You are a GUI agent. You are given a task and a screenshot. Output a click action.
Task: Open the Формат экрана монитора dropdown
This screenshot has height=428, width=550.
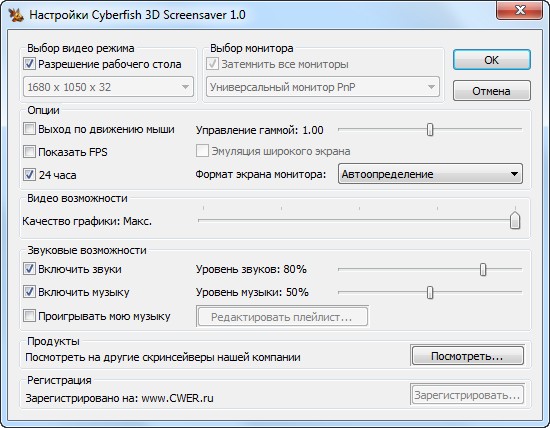point(430,174)
